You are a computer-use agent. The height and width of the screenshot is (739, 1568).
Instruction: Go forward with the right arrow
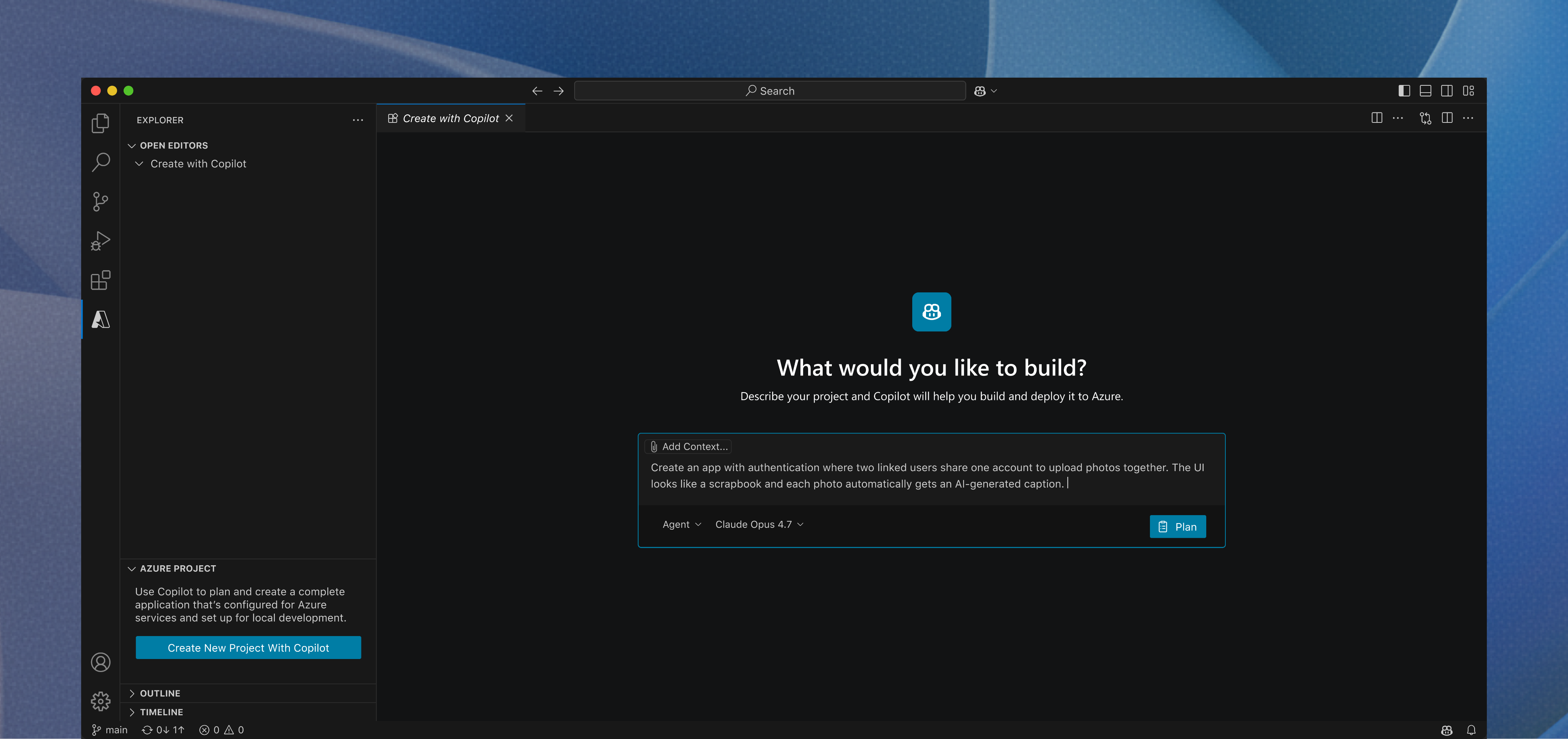(x=558, y=91)
